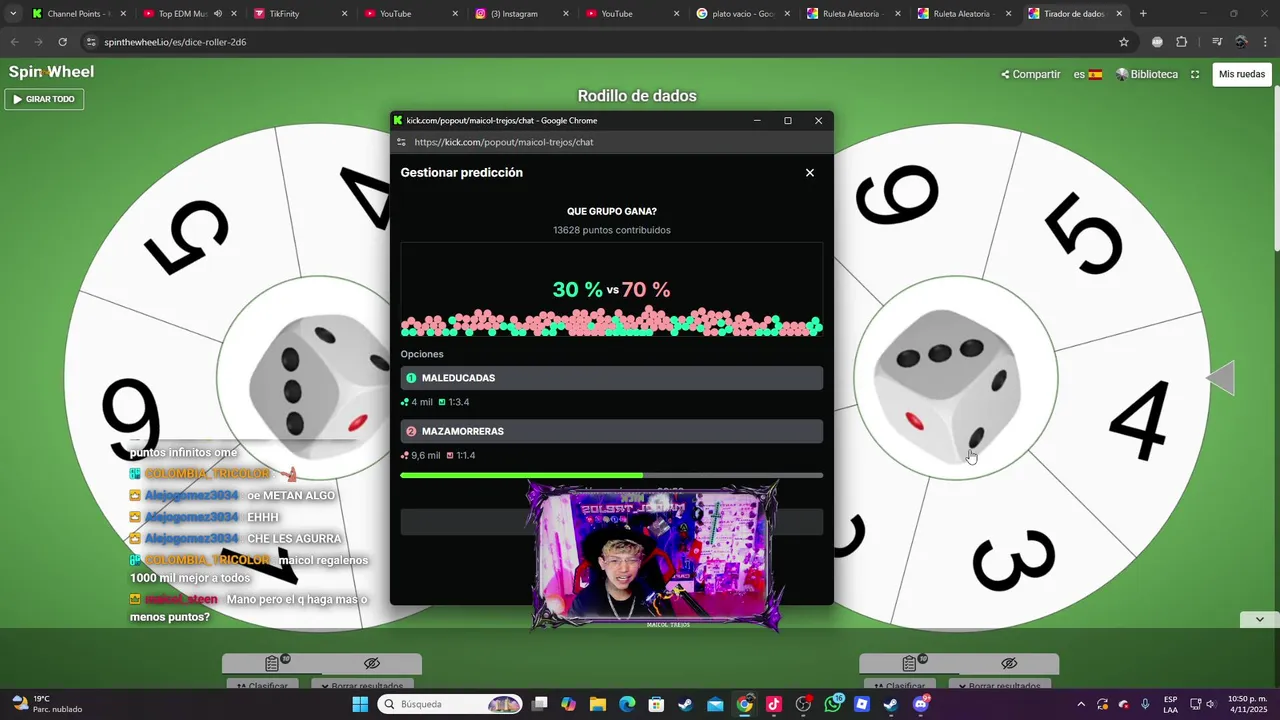Open the browser extensions puzzle icon
Image resolution: width=1280 pixels, height=720 pixels.
[x=1181, y=42]
